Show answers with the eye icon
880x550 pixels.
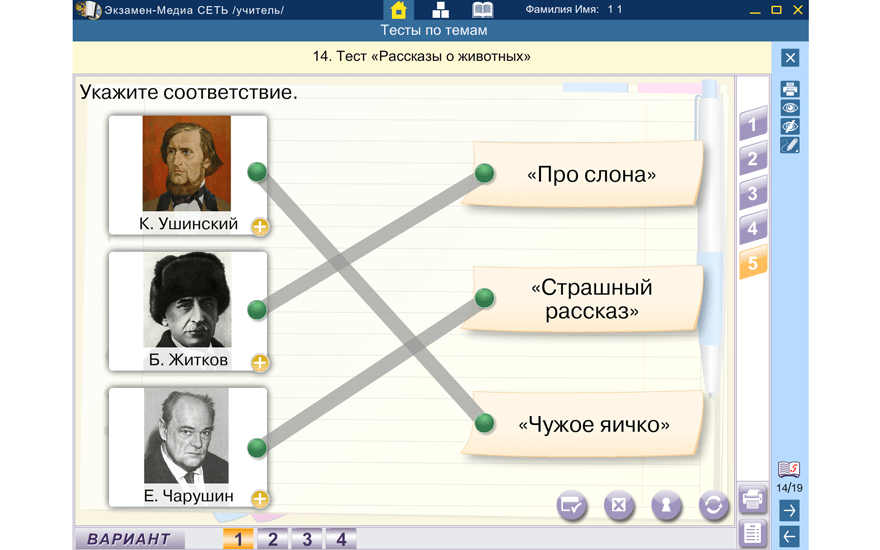pos(790,107)
